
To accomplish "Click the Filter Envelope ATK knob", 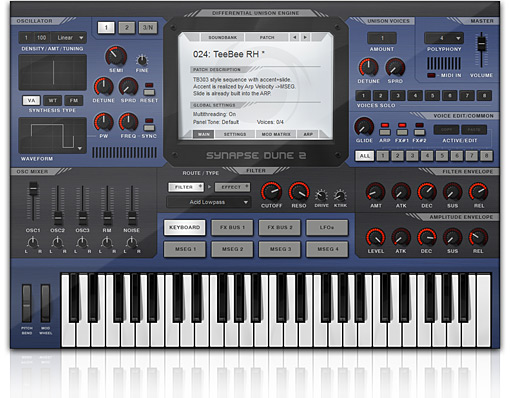I will 401,192.
